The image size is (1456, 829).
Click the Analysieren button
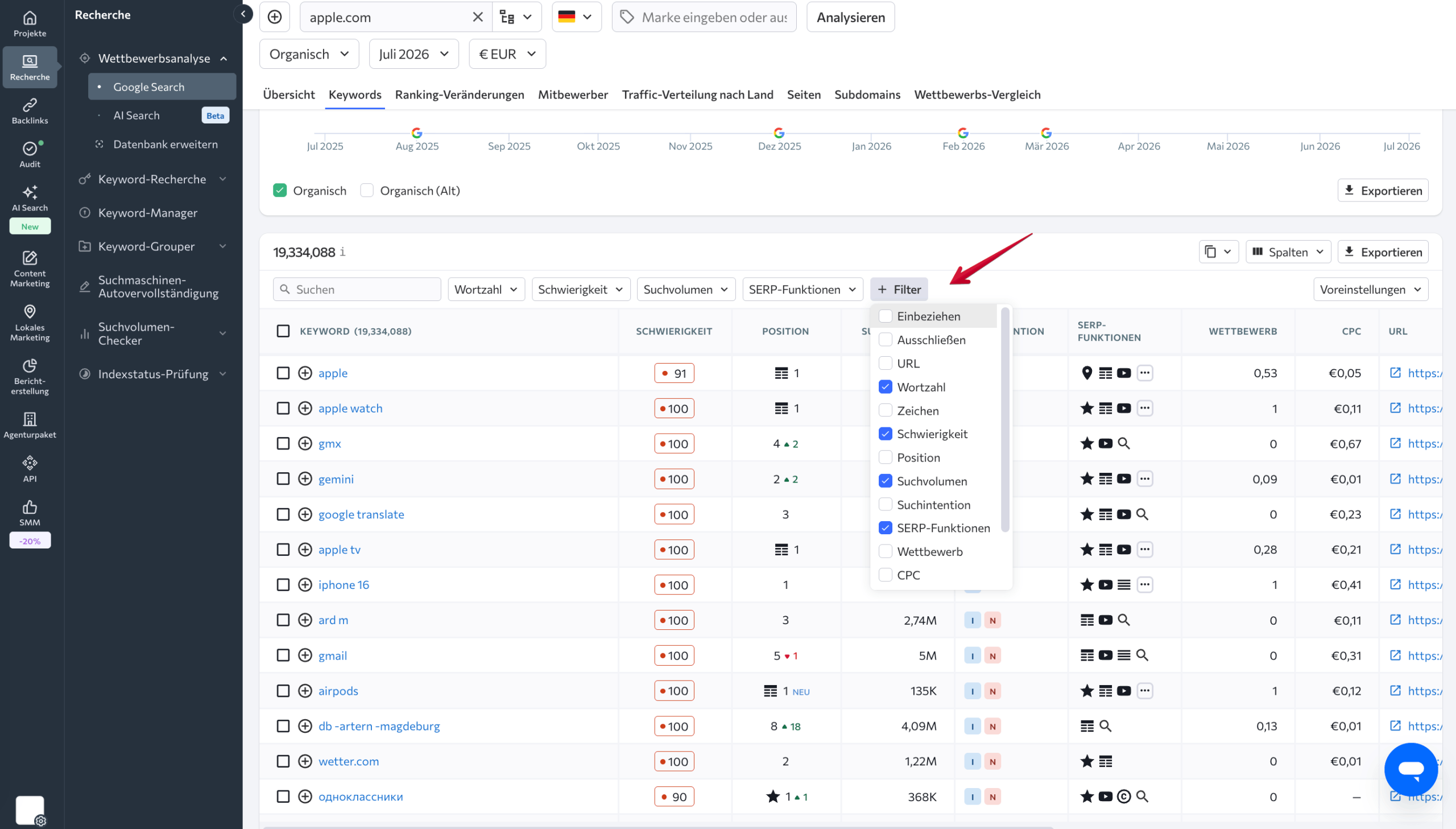click(851, 17)
